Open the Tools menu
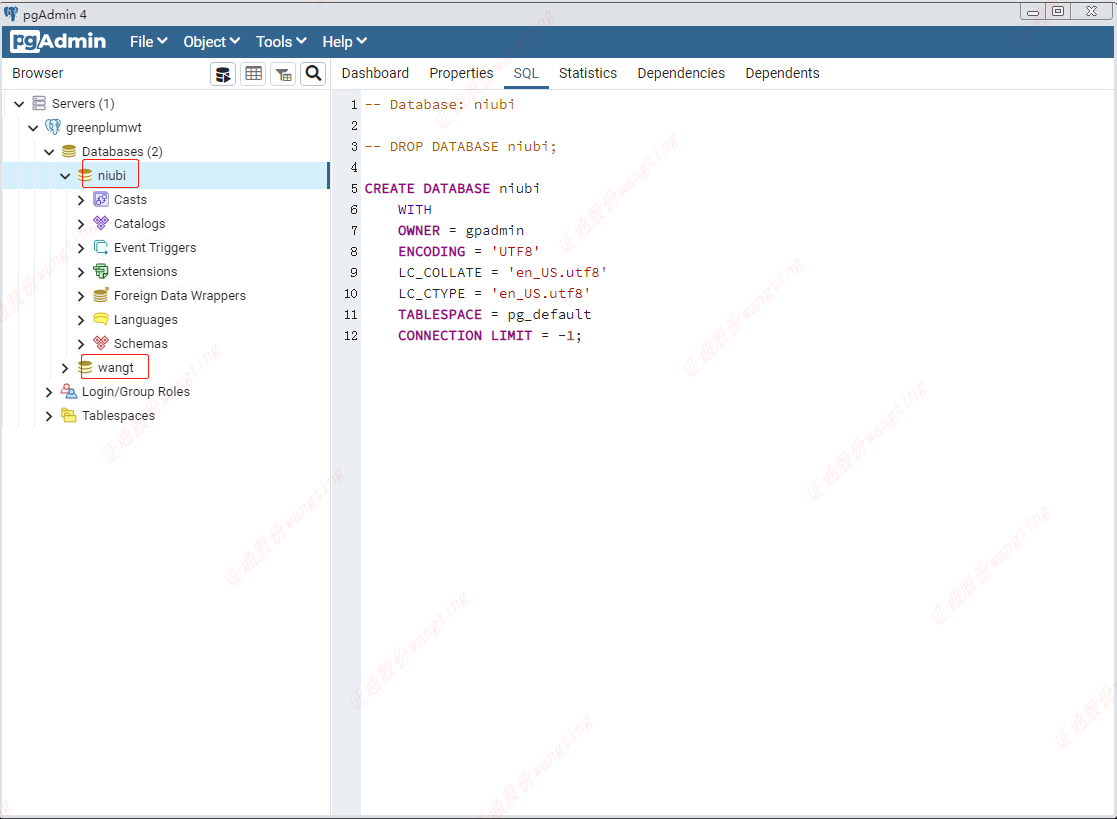Viewport: 1117px width, 819px height. coord(281,42)
